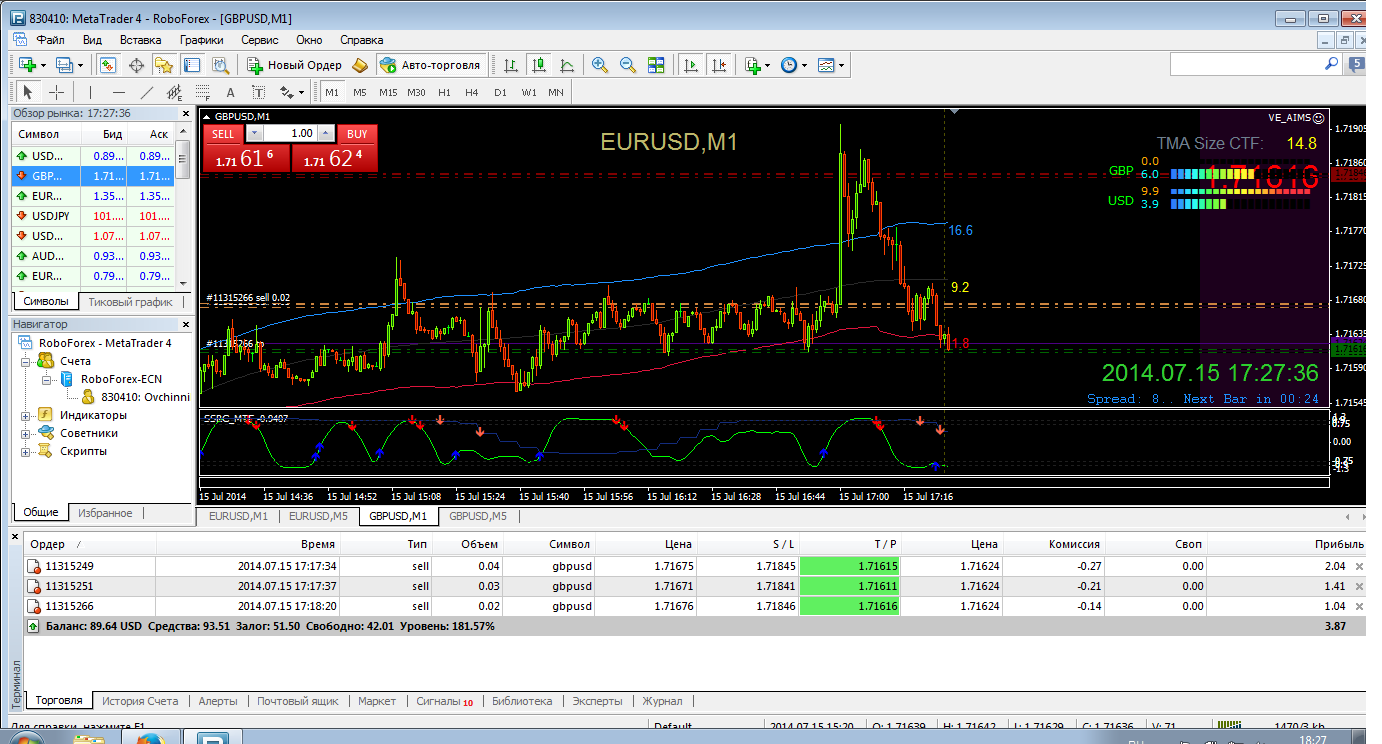Image resolution: width=1382 pixels, height=744 pixels.
Task: Click the volume field showing 1.00
Action: [x=291, y=133]
